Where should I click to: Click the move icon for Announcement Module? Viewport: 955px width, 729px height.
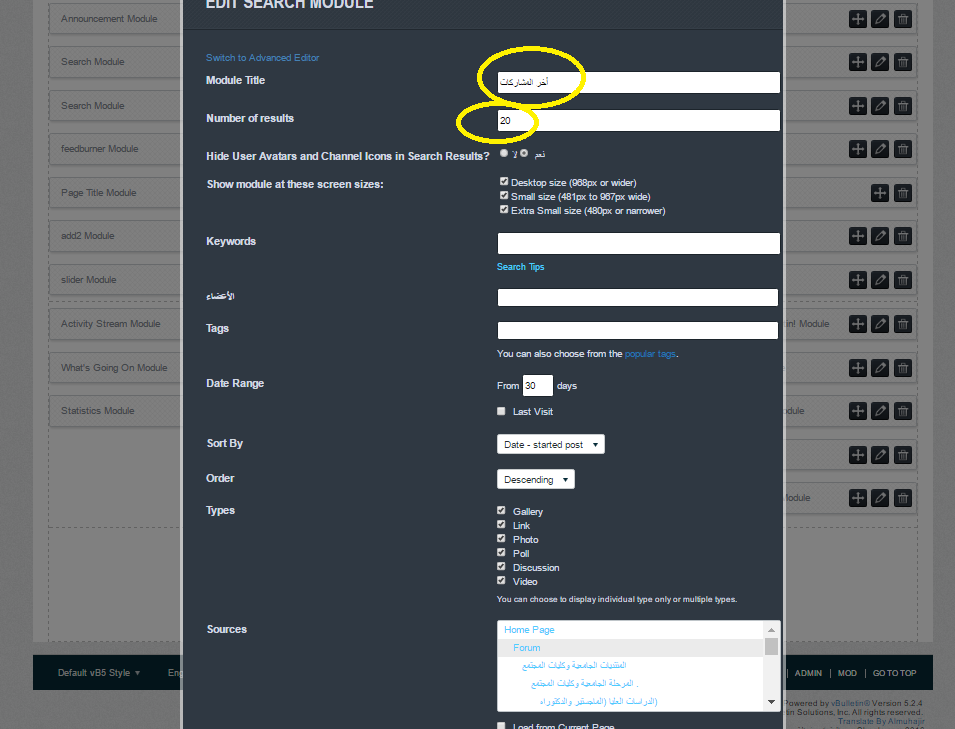point(858,19)
